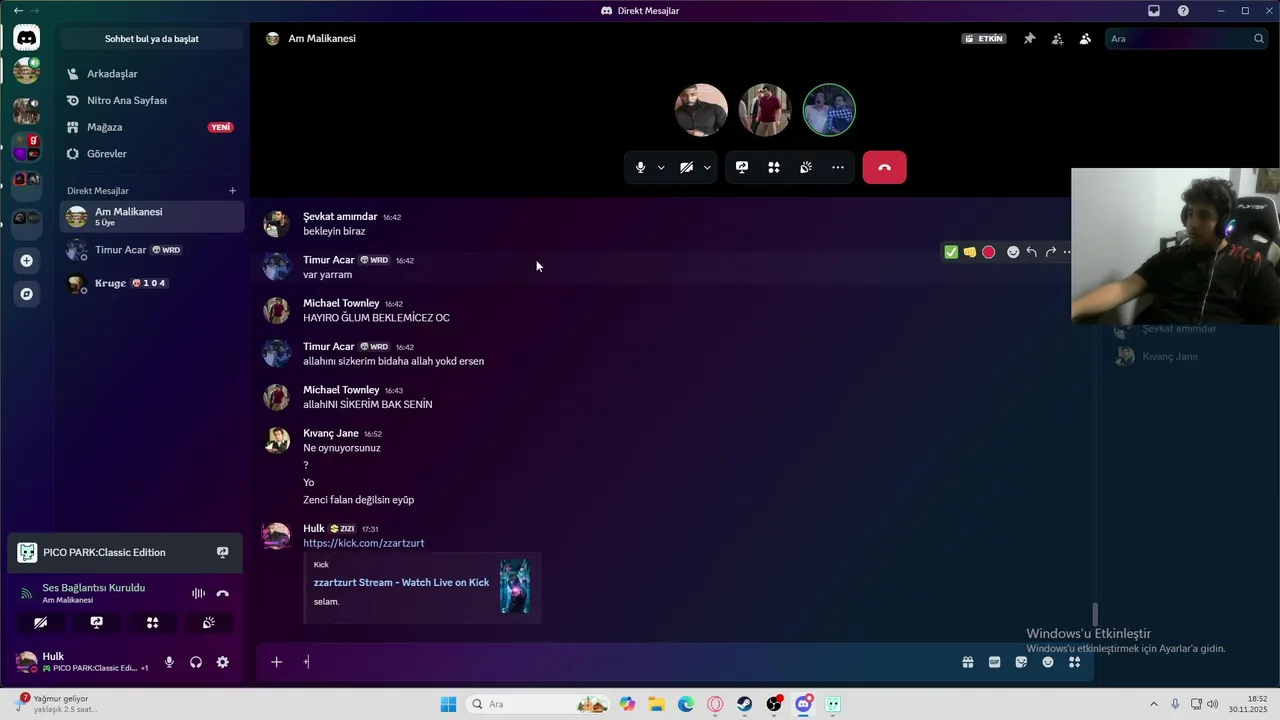Toggle camera in call controls
Image resolution: width=1280 pixels, height=720 pixels.
point(686,168)
